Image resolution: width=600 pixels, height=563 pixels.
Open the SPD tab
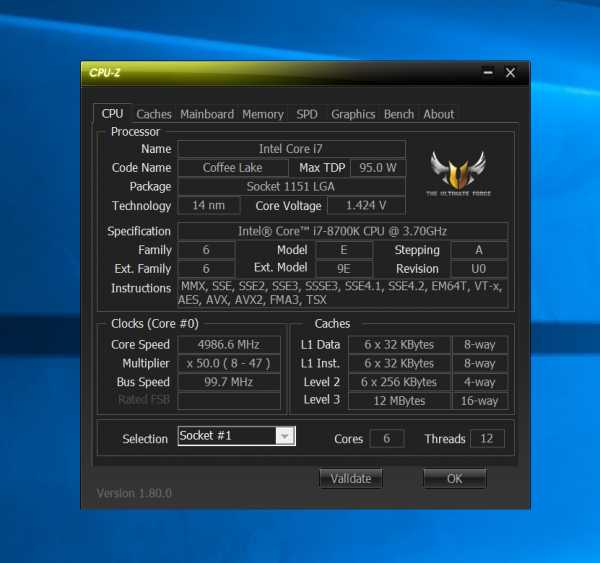(x=307, y=114)
